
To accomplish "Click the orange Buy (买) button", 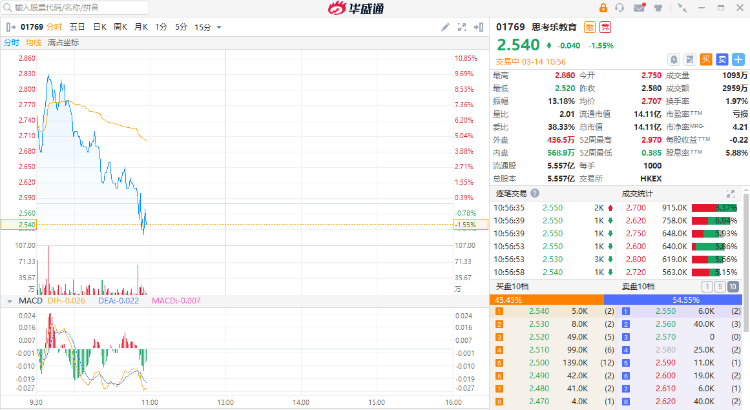I will pyautogui.click(x=705, y=59).
